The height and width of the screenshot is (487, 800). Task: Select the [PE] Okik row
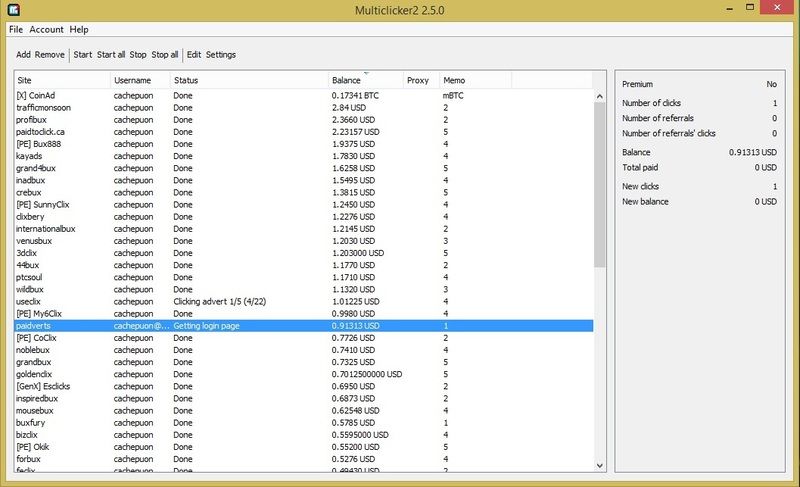[x=304, y=447]
